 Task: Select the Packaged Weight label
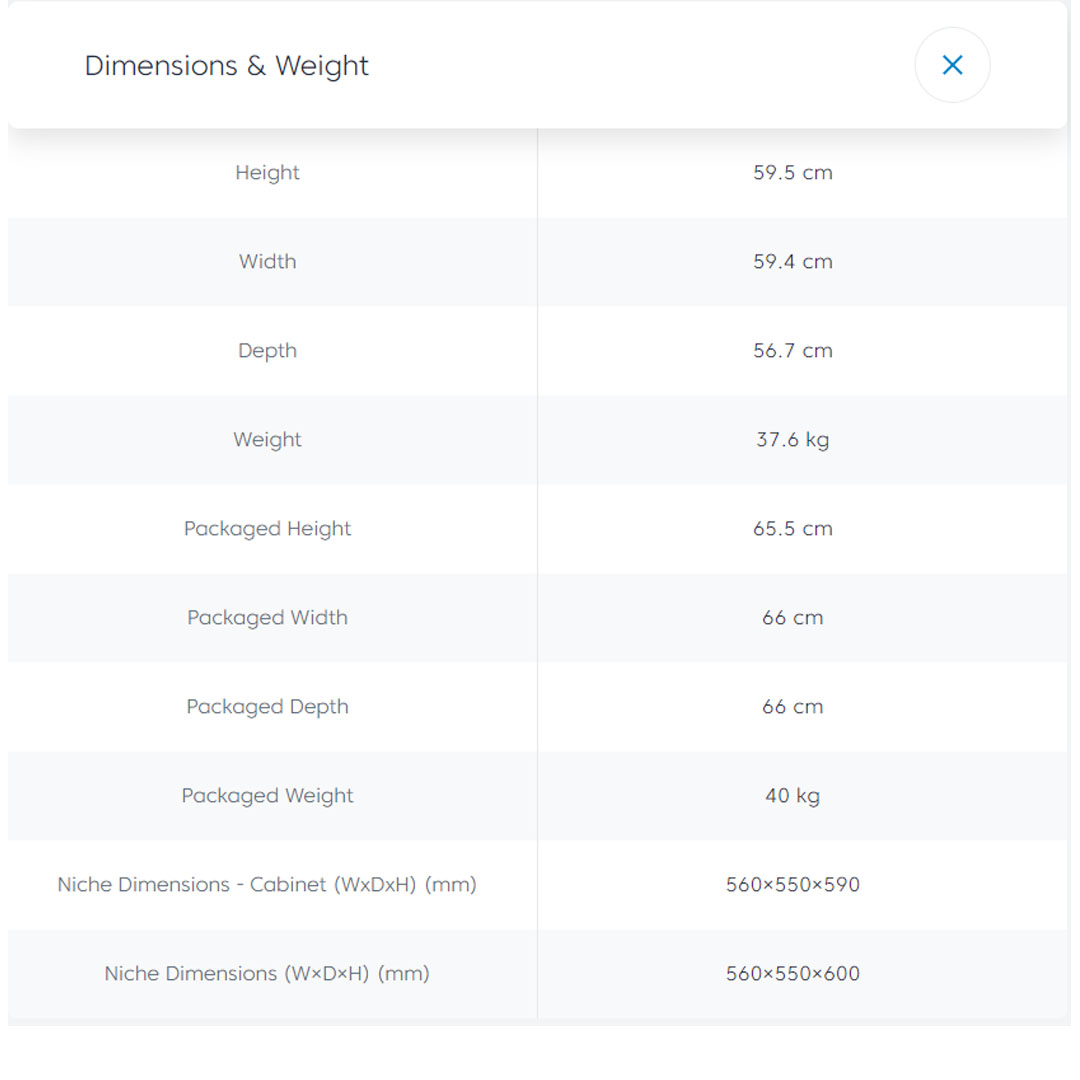tap(267, 795)
